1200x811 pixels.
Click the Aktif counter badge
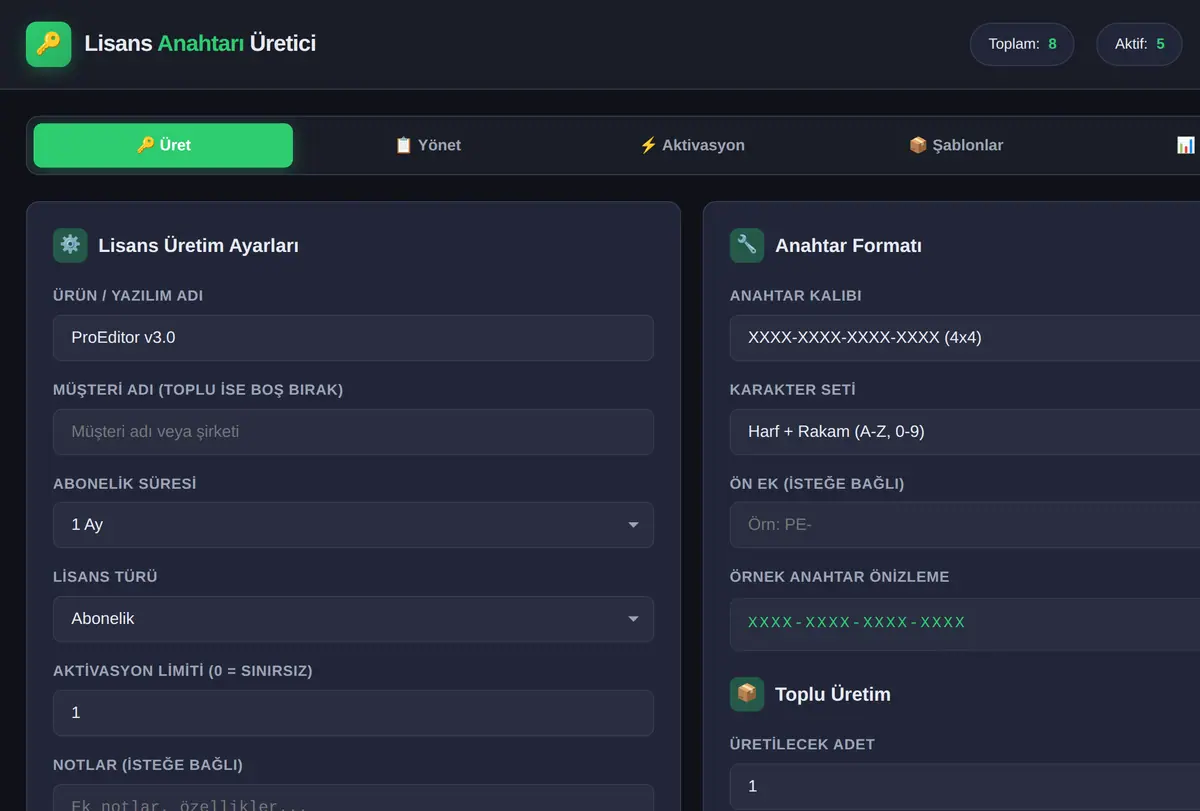click(1140, 44)
